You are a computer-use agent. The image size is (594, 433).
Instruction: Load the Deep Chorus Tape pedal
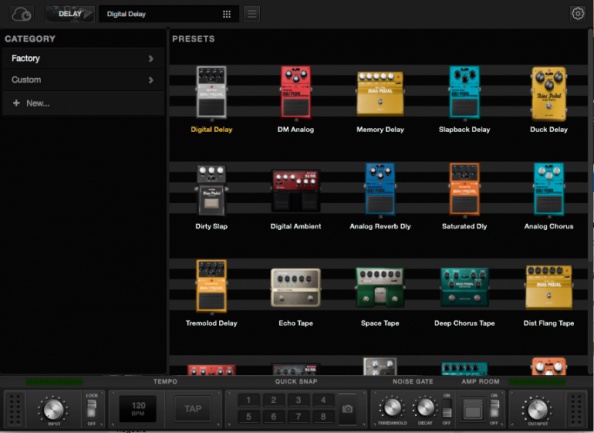464,288
